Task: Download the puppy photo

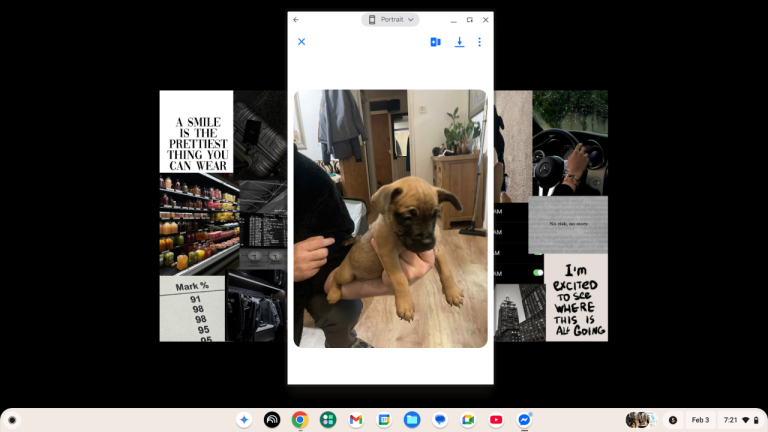Action: point(459,42)
